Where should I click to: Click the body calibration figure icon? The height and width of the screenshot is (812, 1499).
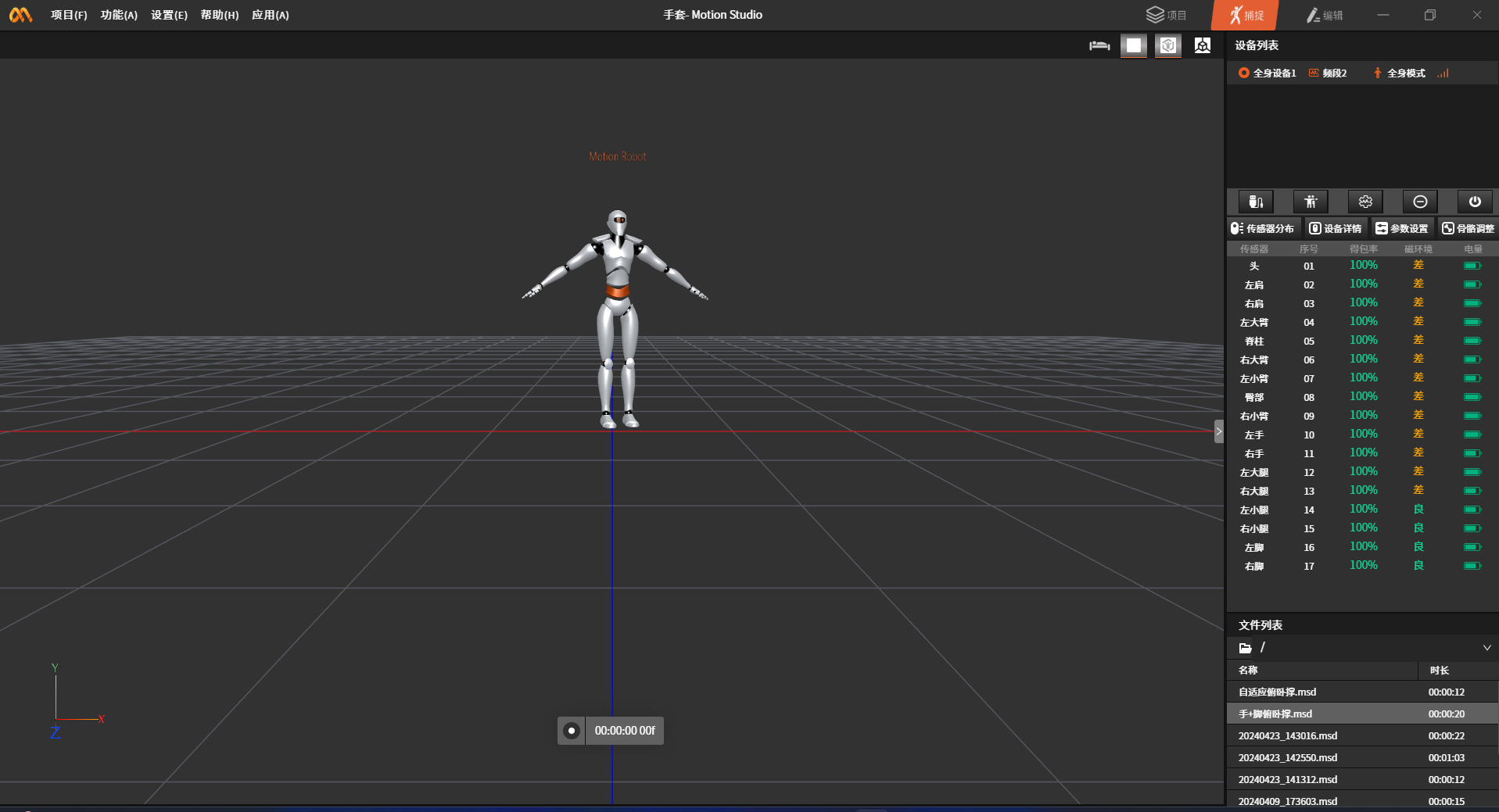click(1311, 202)
